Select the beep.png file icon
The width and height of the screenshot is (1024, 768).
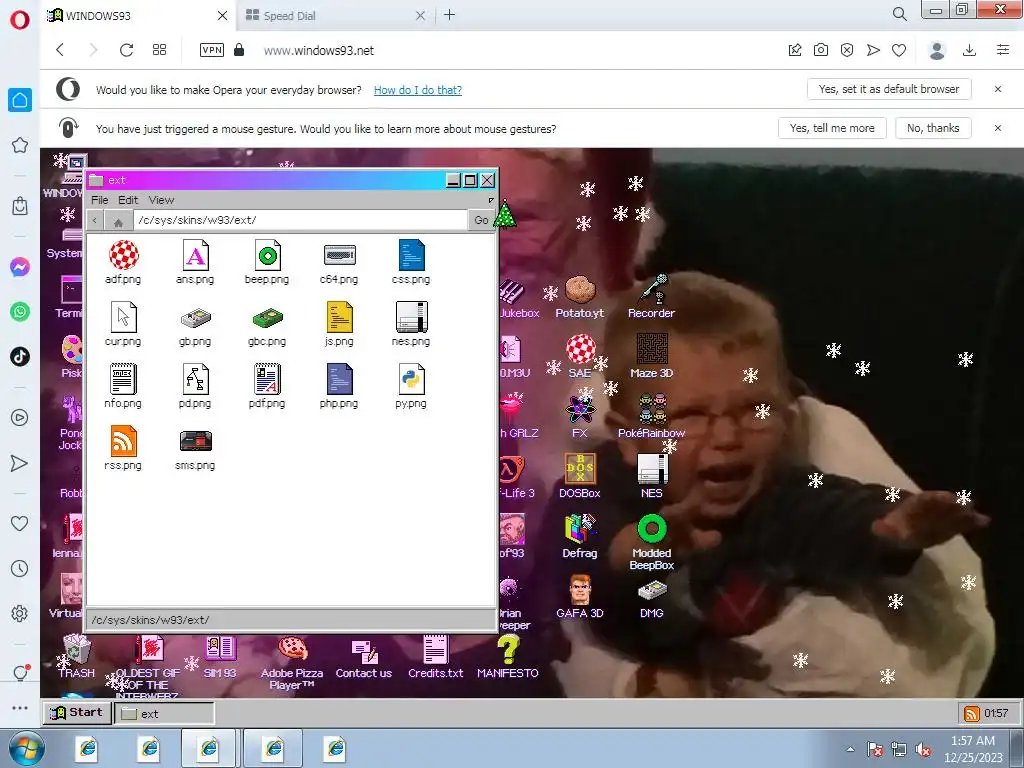tap(267, 255)
